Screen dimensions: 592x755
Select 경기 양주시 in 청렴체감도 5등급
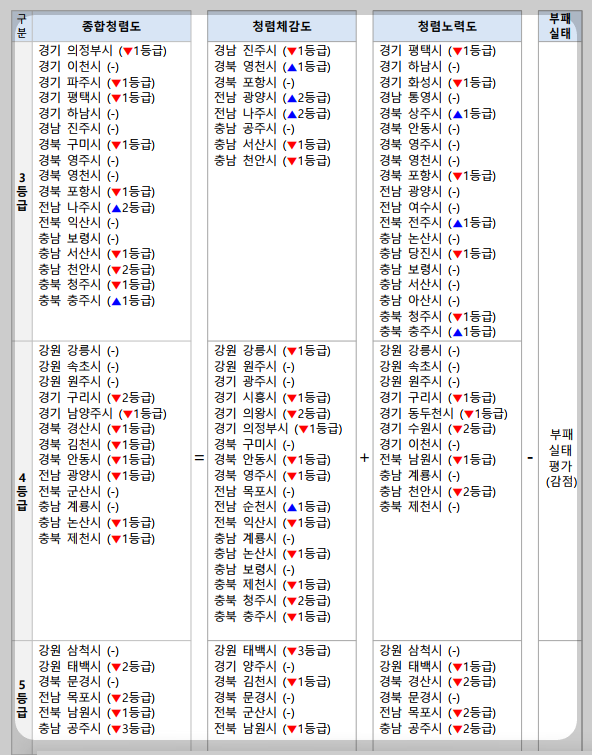click(x=254, y=666)
